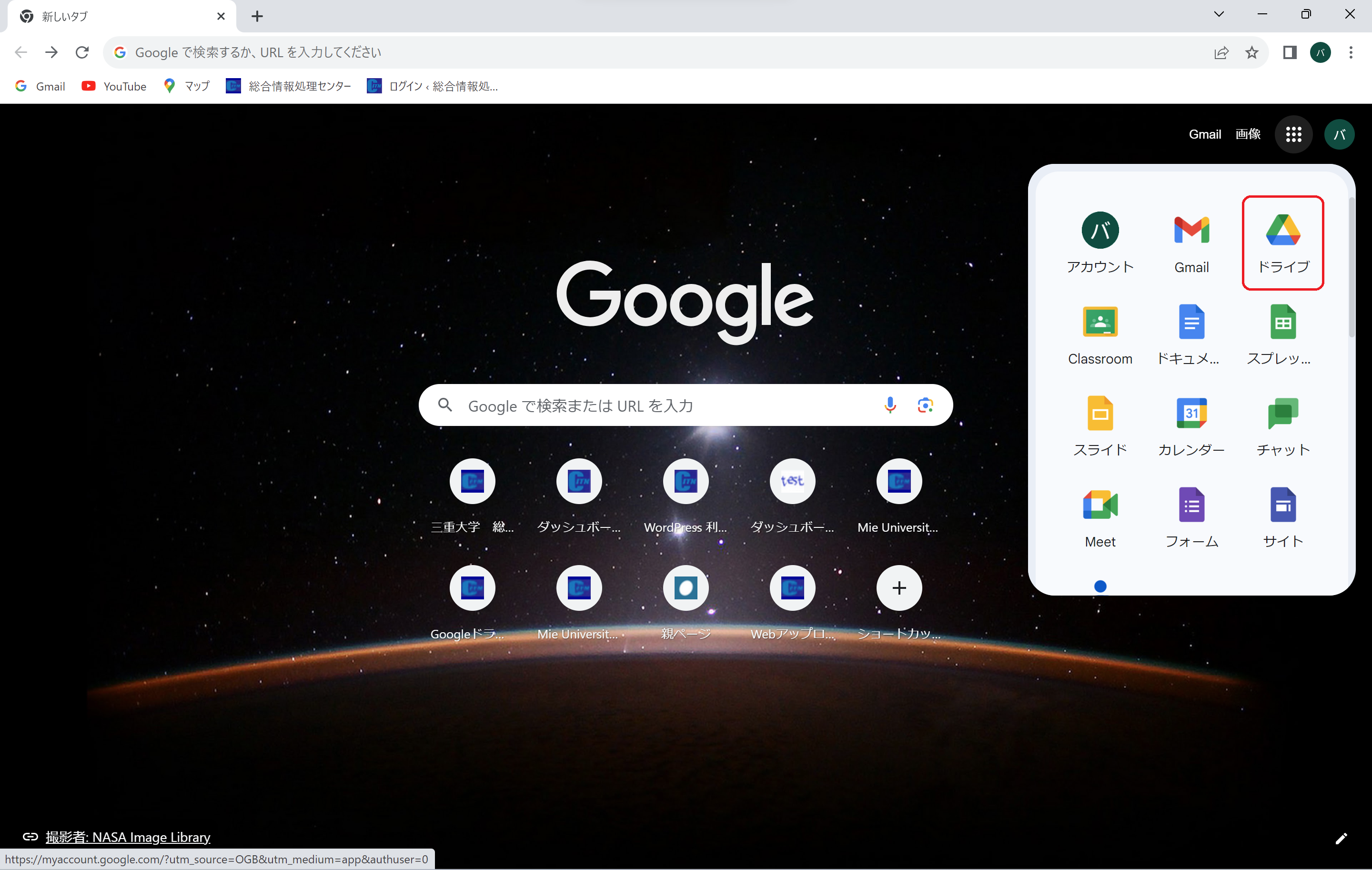
Task: Open a new tab with the plus button
Action: point(257,16)
